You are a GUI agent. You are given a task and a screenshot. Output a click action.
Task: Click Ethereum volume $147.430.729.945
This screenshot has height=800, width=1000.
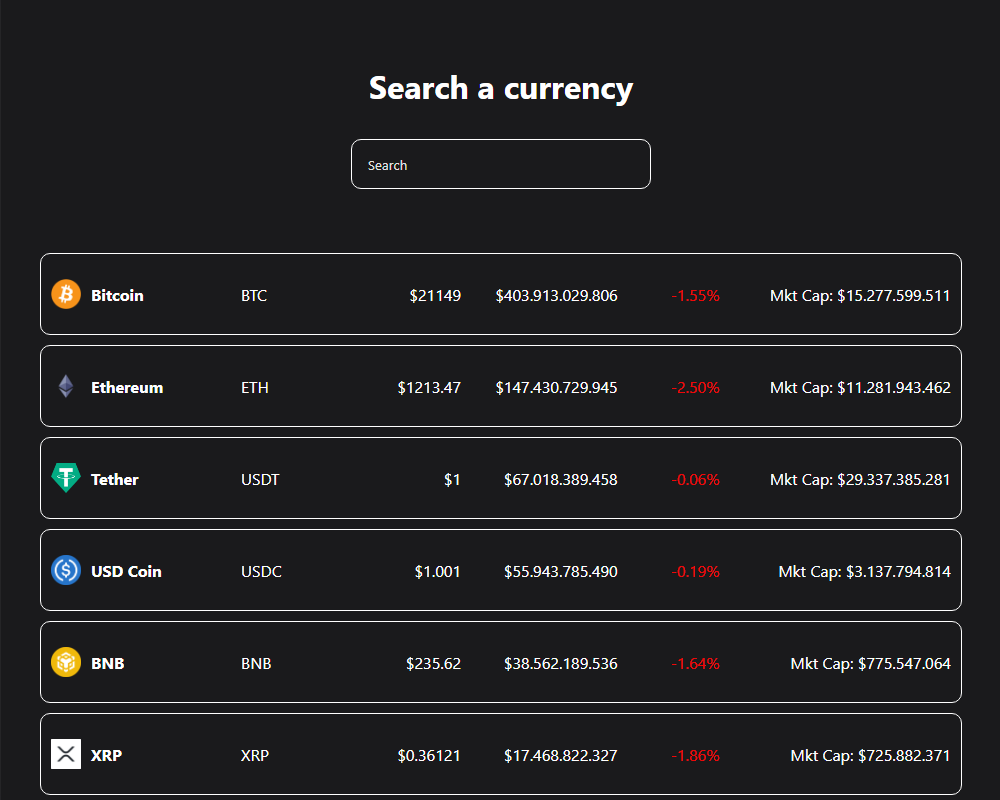(x=557, y=387)
